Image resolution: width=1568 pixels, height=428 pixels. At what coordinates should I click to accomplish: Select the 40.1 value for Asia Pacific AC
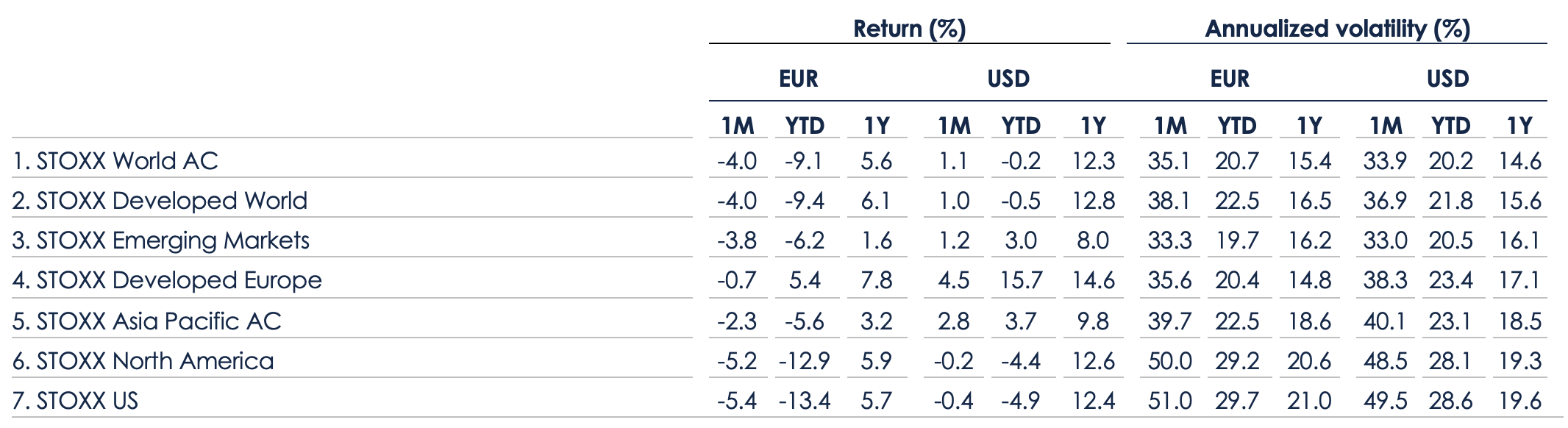1385,321
